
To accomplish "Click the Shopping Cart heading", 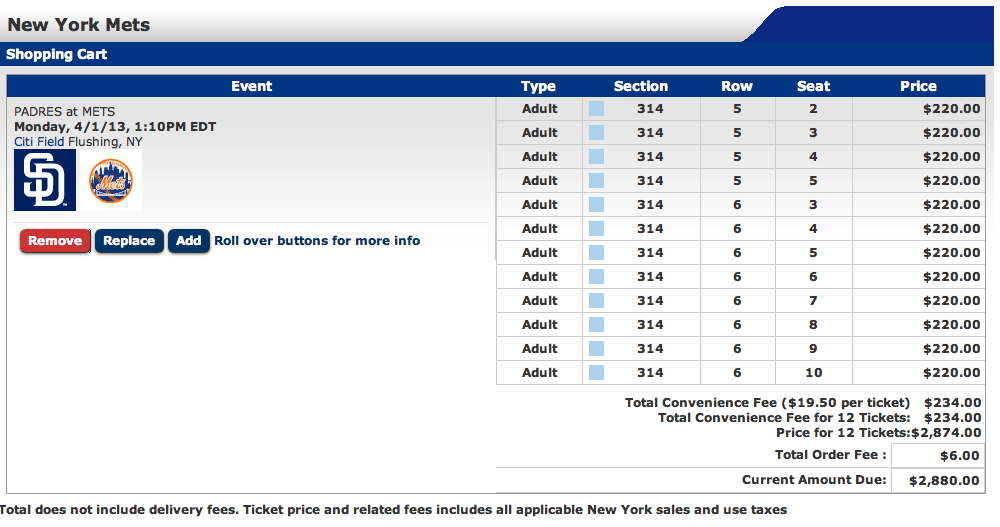I will pos(57,54).
